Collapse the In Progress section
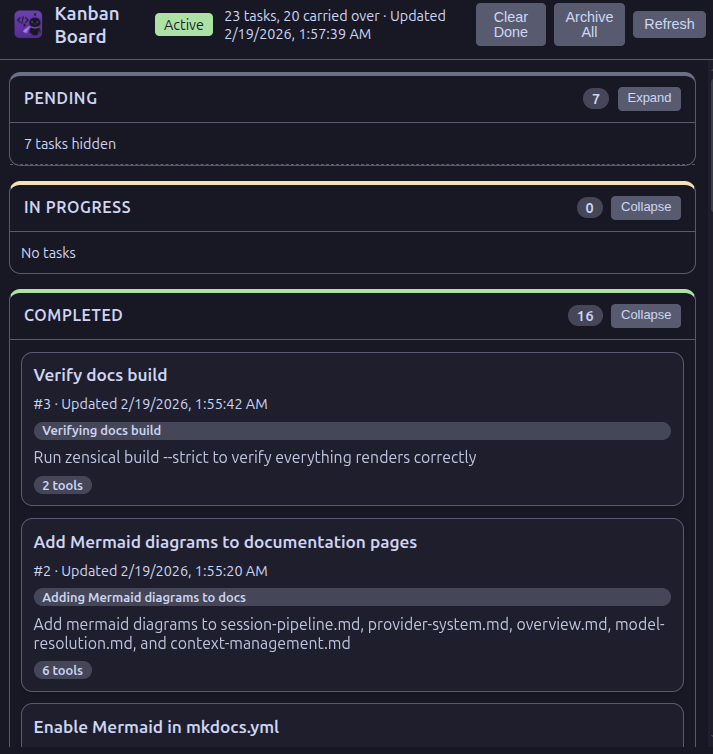 [645, 207]
